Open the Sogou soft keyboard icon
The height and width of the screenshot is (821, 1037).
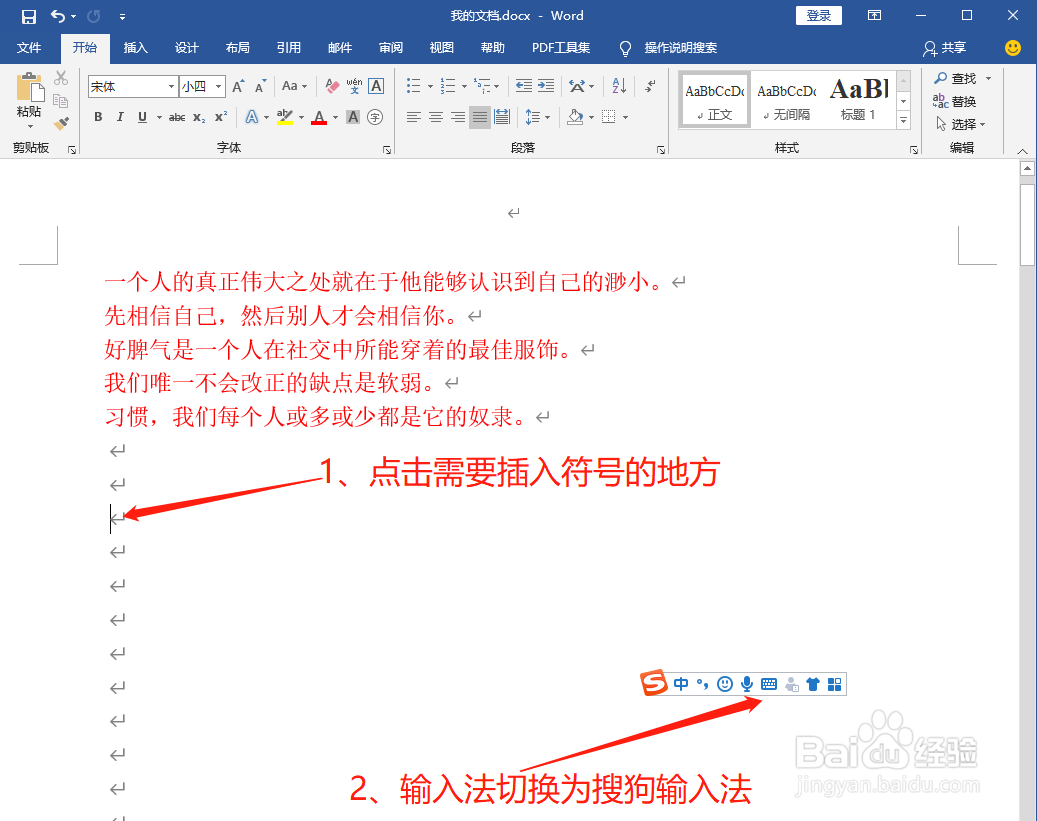point(768,683)
